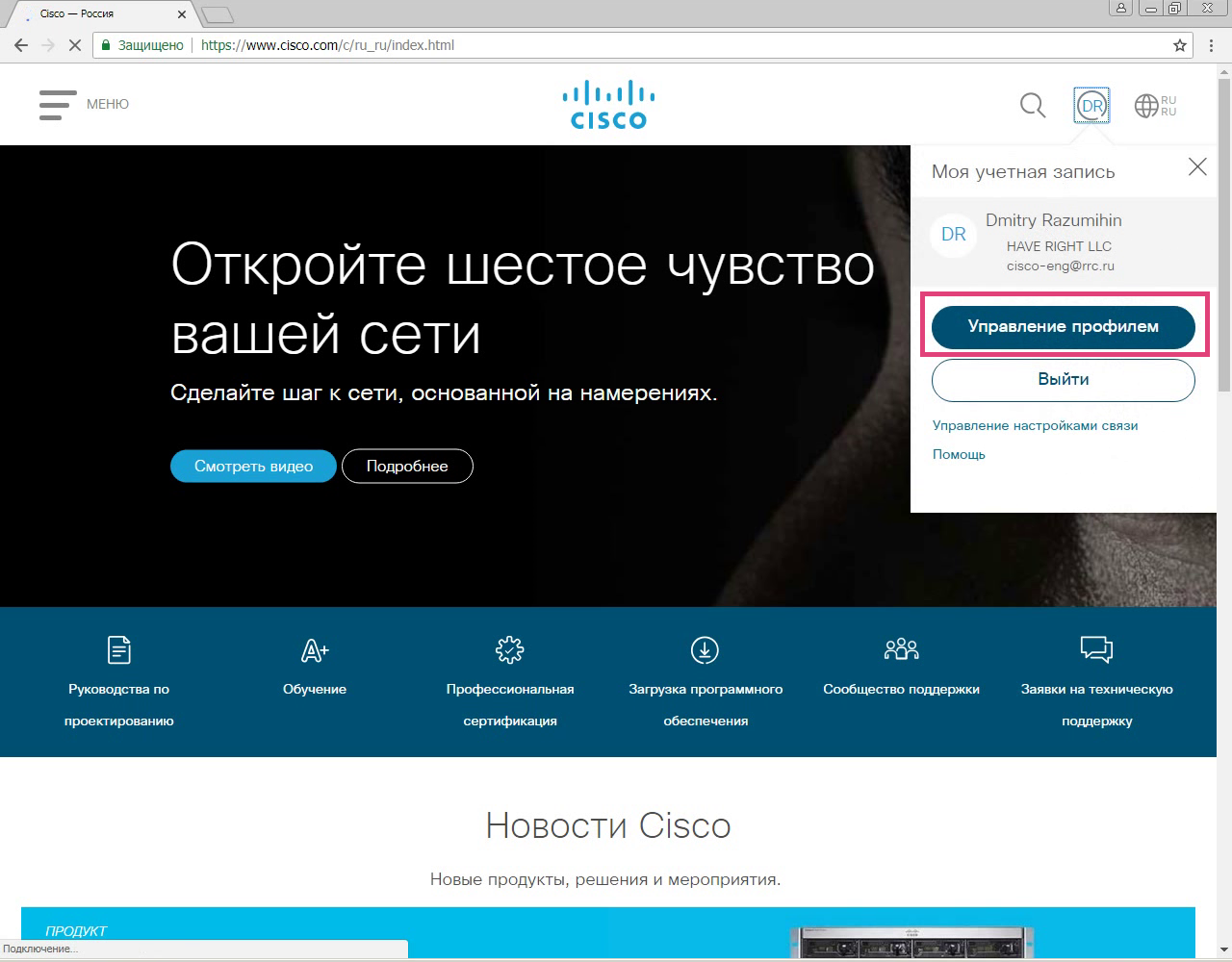Open the Обучение link text

pyautogui.click(x=315, y=689)
